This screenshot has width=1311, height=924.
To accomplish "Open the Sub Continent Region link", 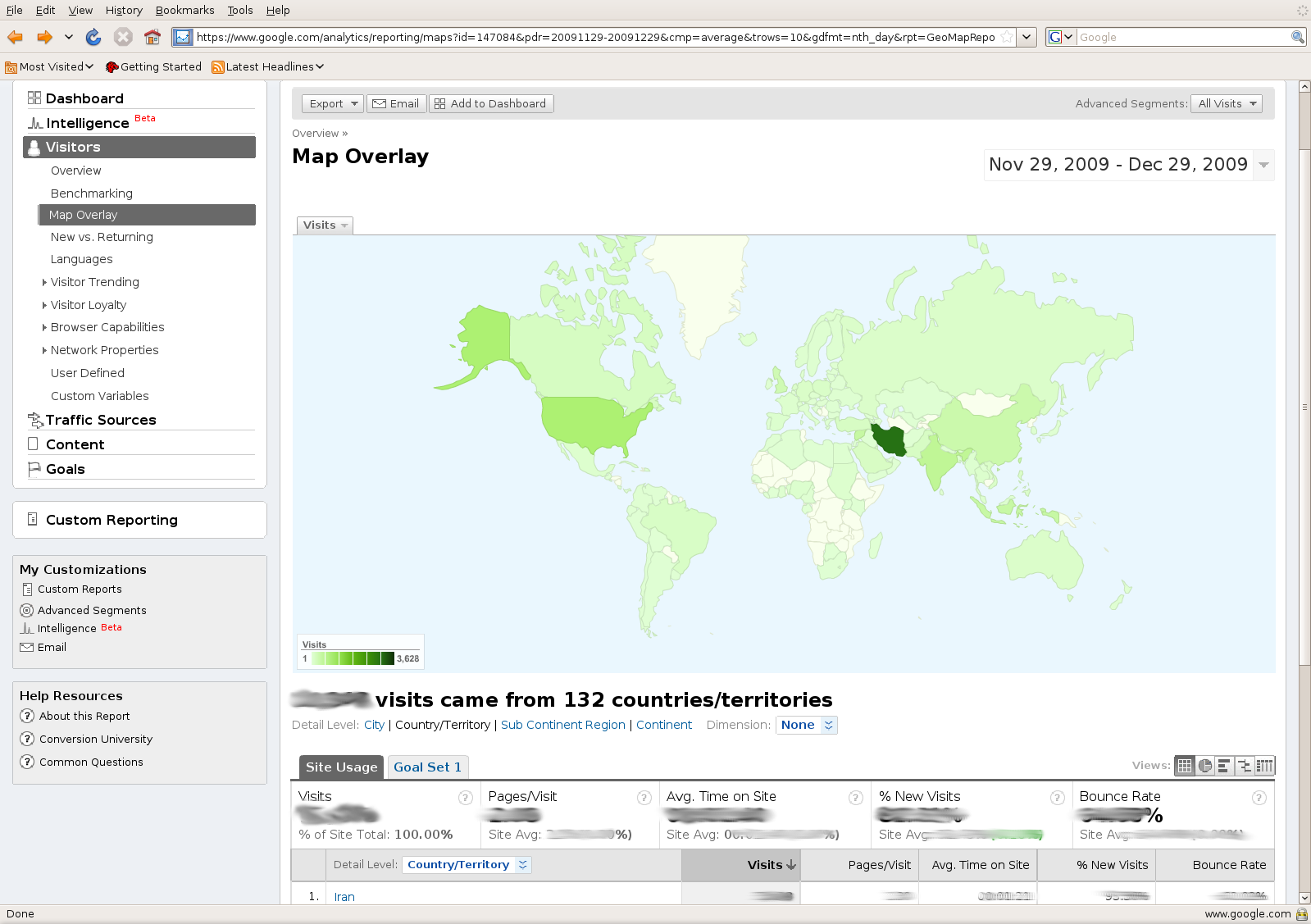I will pos(563,725).
